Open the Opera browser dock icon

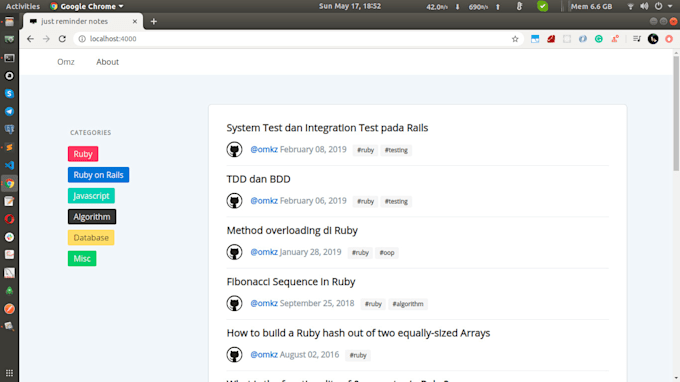pos(9,219)
